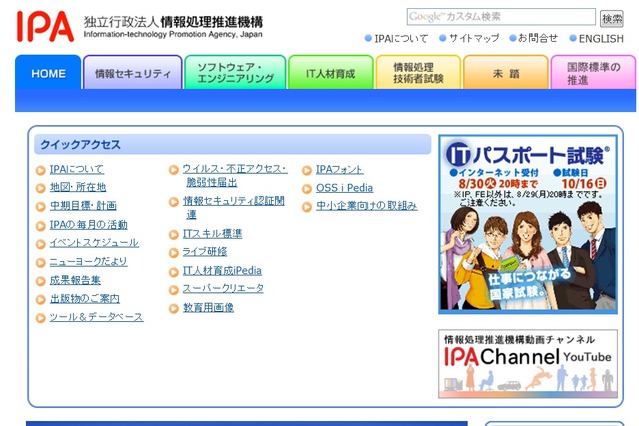Click the orange arrow icon beside OSS iPedia
Viewport: 639px width, 426px height.
(x=307, y=189)
